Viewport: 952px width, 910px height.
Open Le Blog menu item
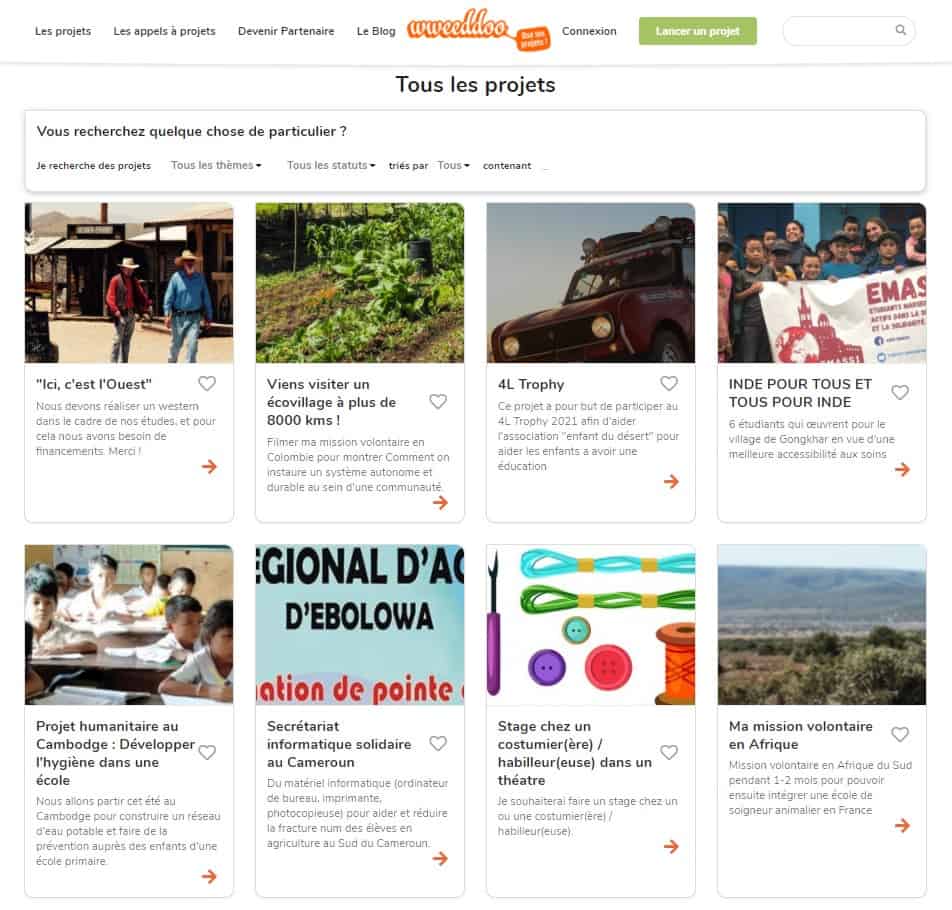(376, 31)
